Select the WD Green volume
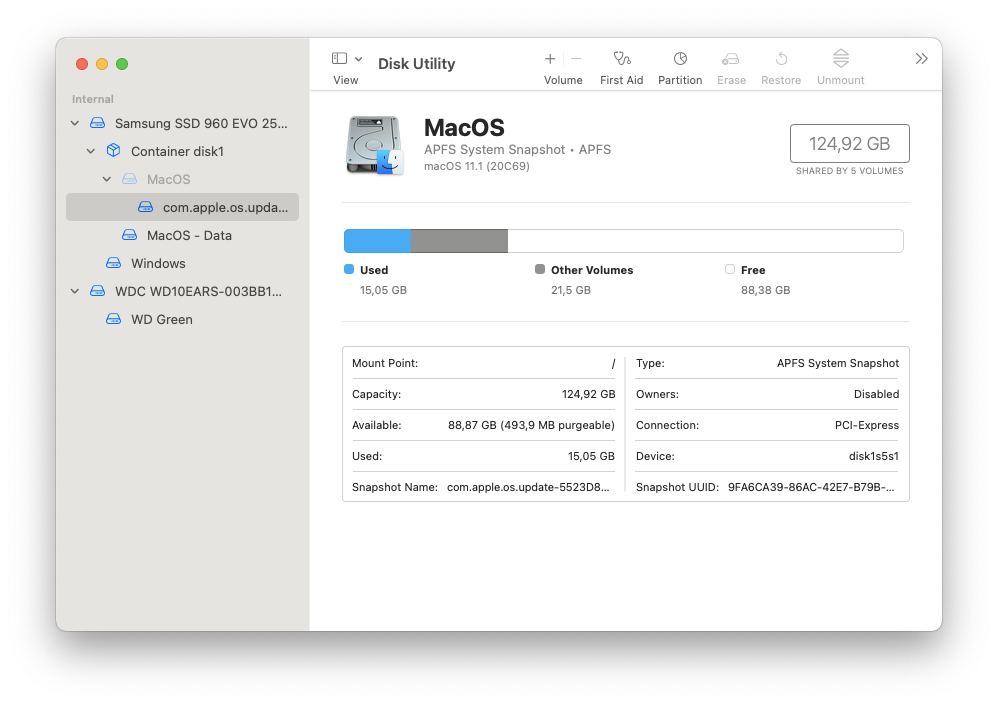 tap(161, 320)
